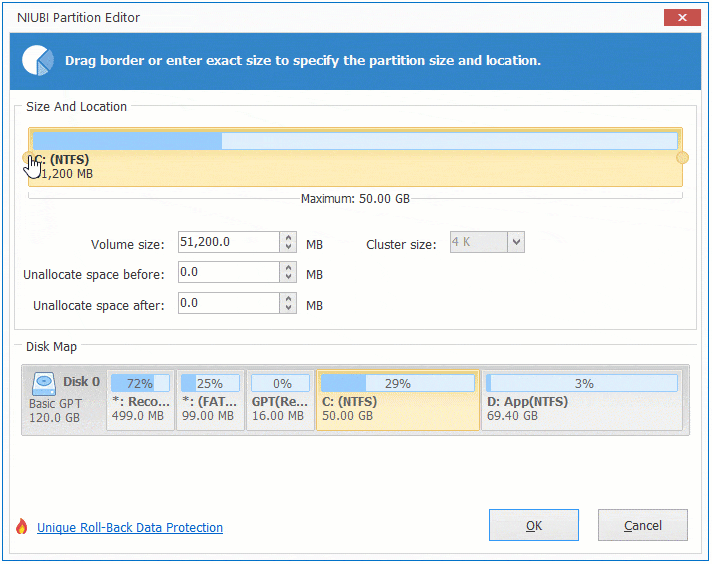Click the Basic GPT 120.0 GB disk label
This screenshot has width=712, height=564.
point(55,411)
